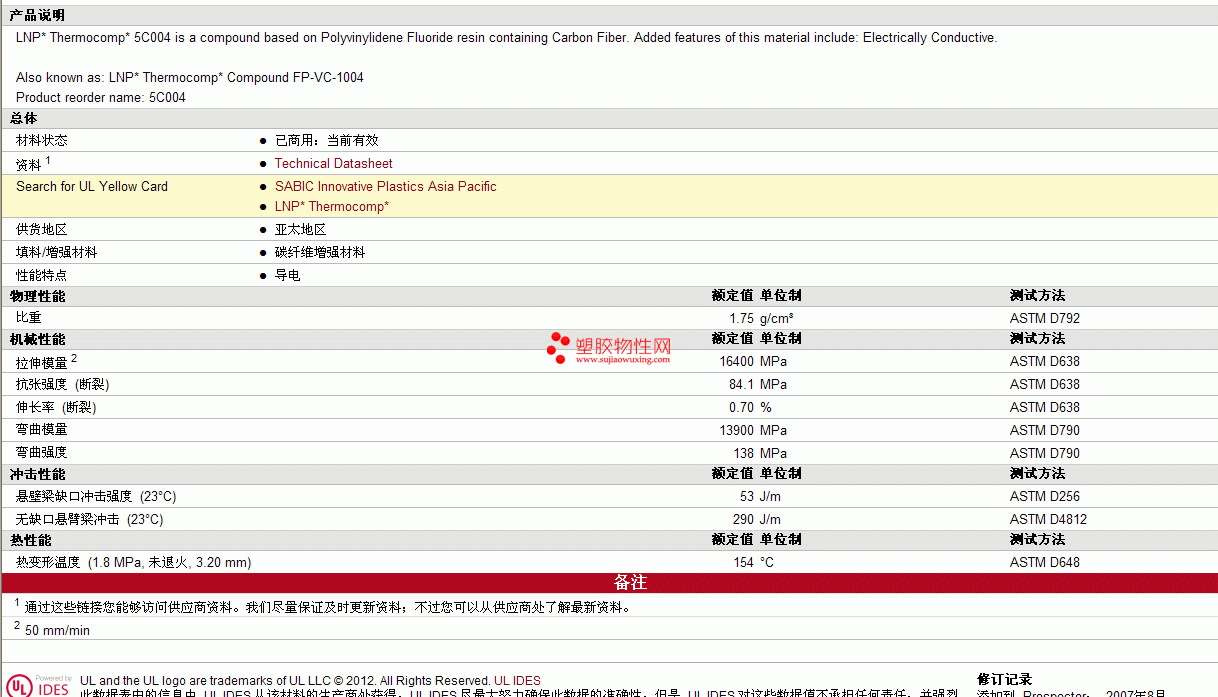Click the 'Also known as' compound line

(x=190, y=77)
